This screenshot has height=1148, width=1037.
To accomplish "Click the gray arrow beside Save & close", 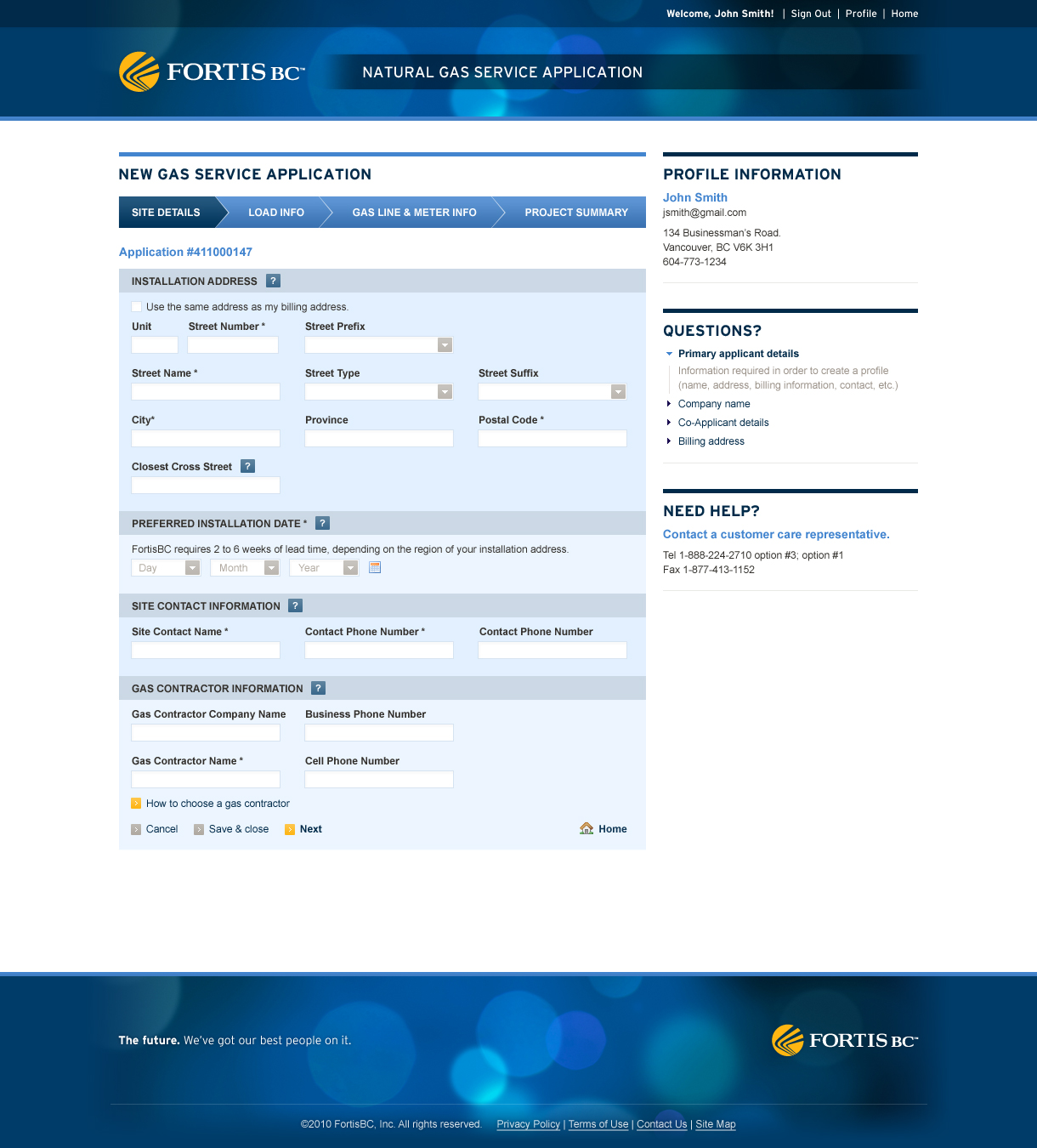I will click(199, 829).
